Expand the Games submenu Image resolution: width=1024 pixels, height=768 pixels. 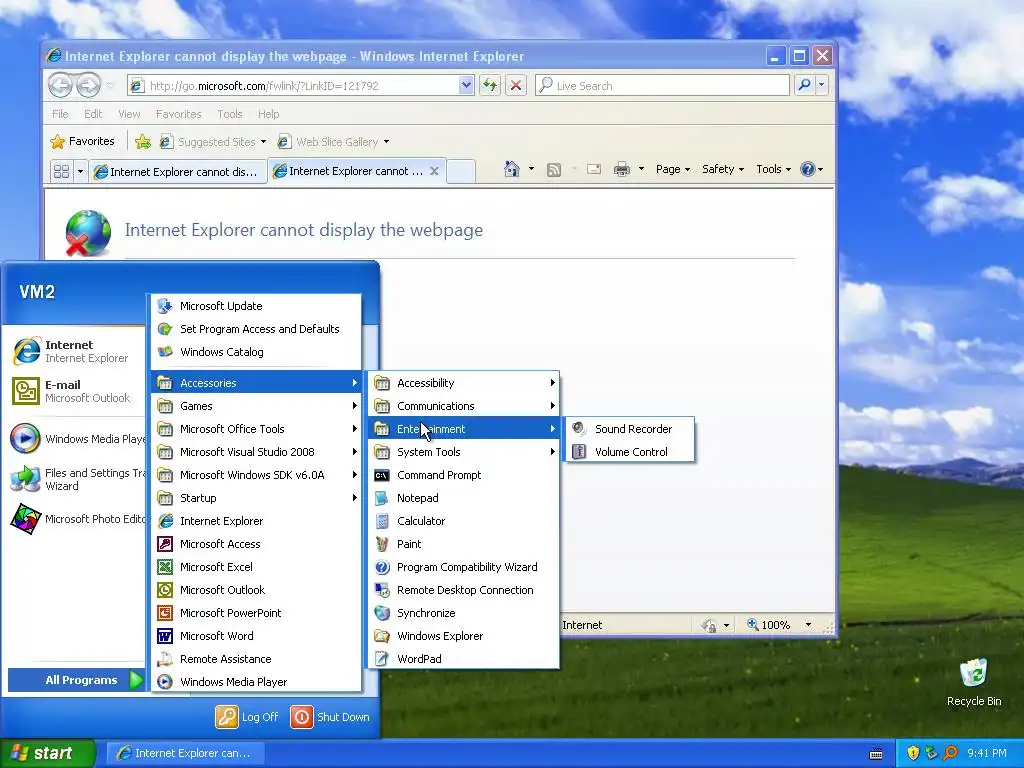click(256, 406)
